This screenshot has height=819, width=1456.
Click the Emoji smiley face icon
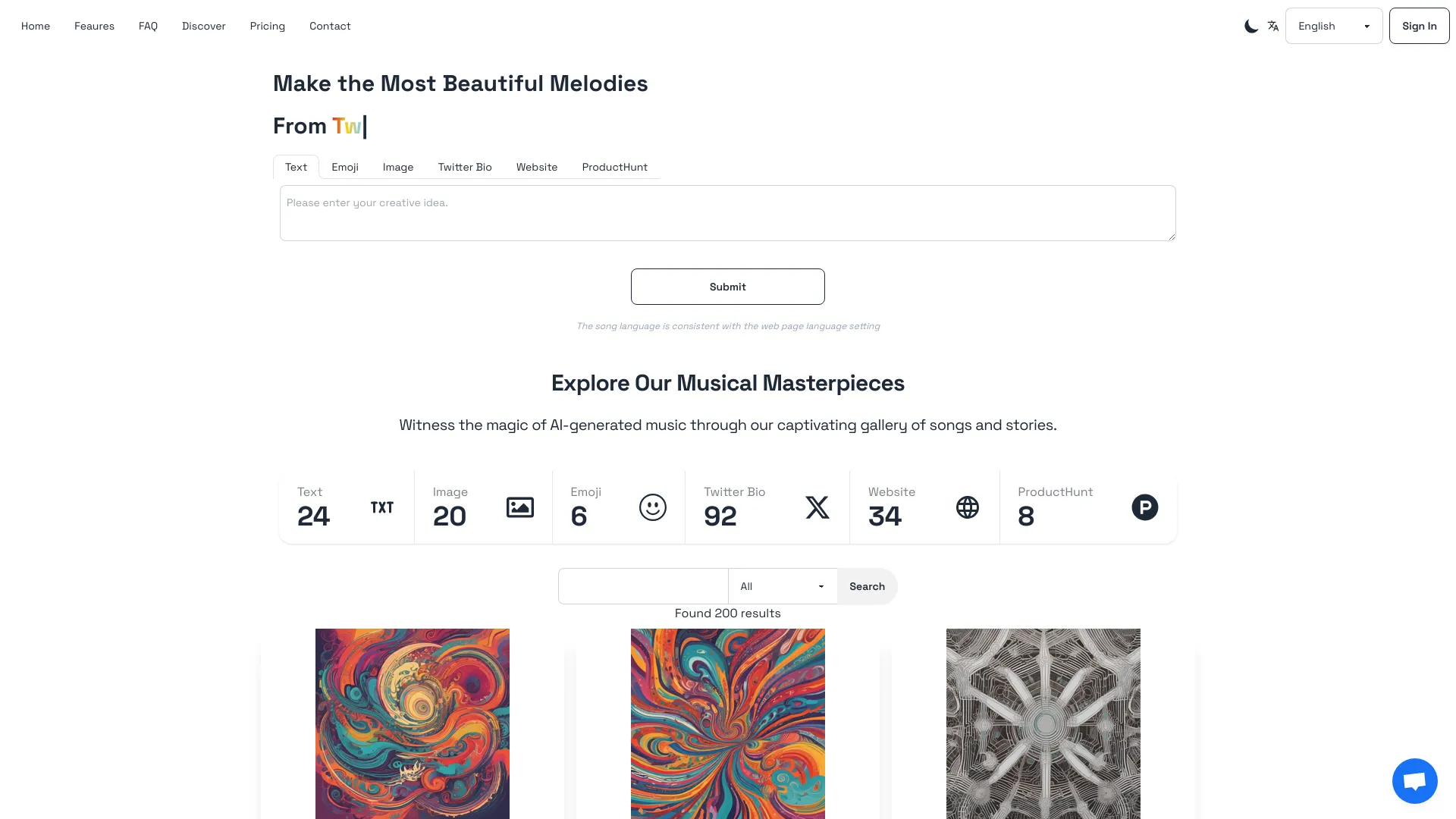[x=652, y=507]
